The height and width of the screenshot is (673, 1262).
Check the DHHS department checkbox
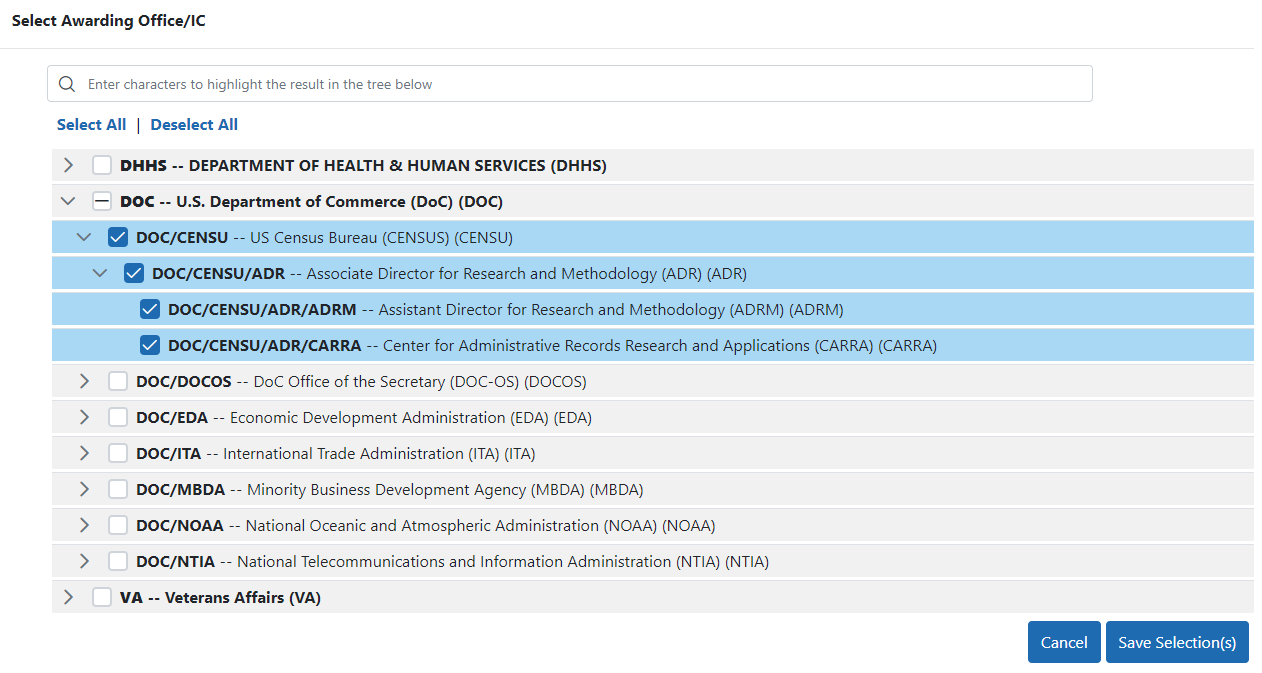click(102, 165)
